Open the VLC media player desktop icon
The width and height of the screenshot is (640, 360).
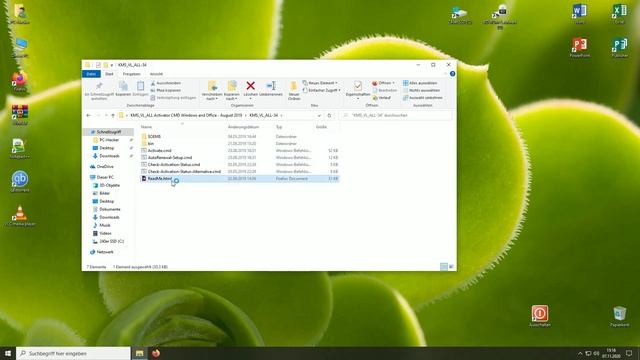[20, 216]
